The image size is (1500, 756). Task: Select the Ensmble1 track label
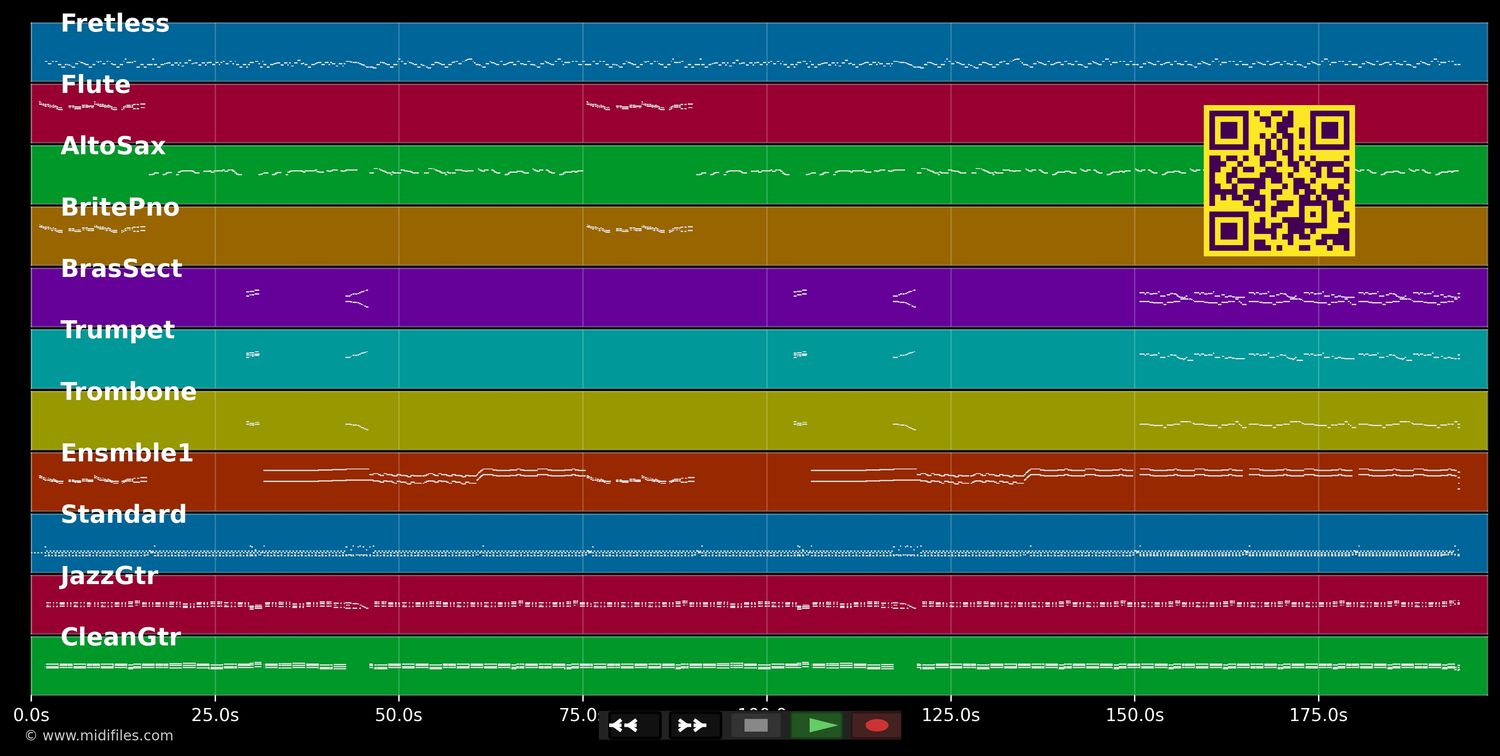coord(127,453)
